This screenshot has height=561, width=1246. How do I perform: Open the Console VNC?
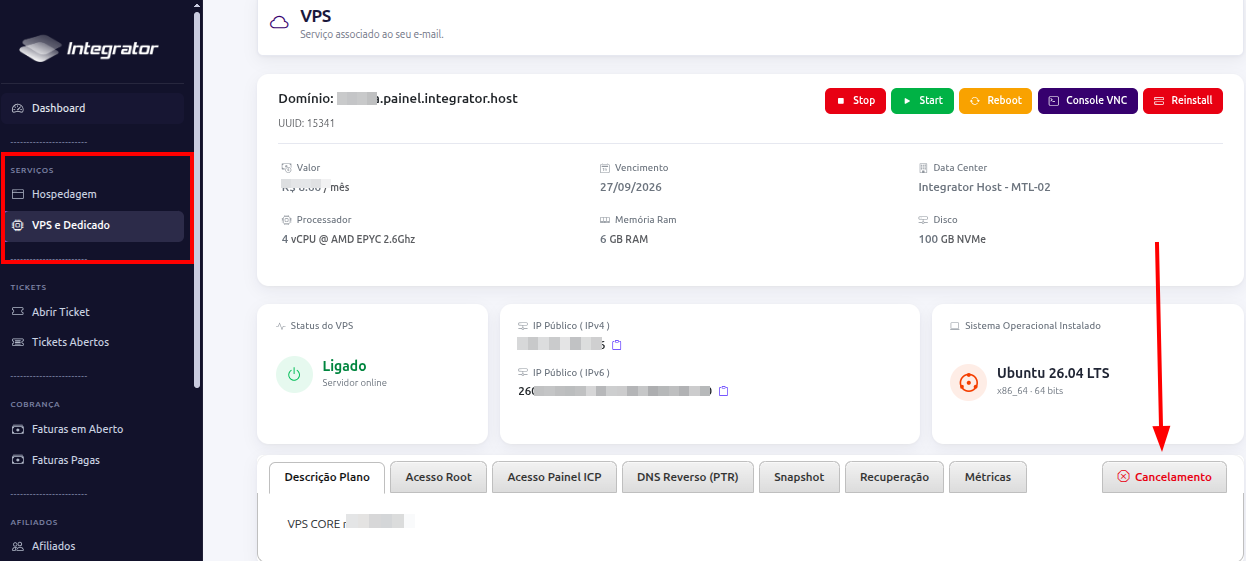(1088, 101)
